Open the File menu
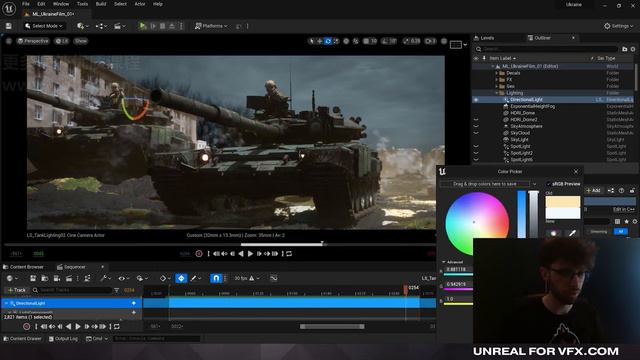Viewport: 640px width, 360px height. [x=26, y=4]
